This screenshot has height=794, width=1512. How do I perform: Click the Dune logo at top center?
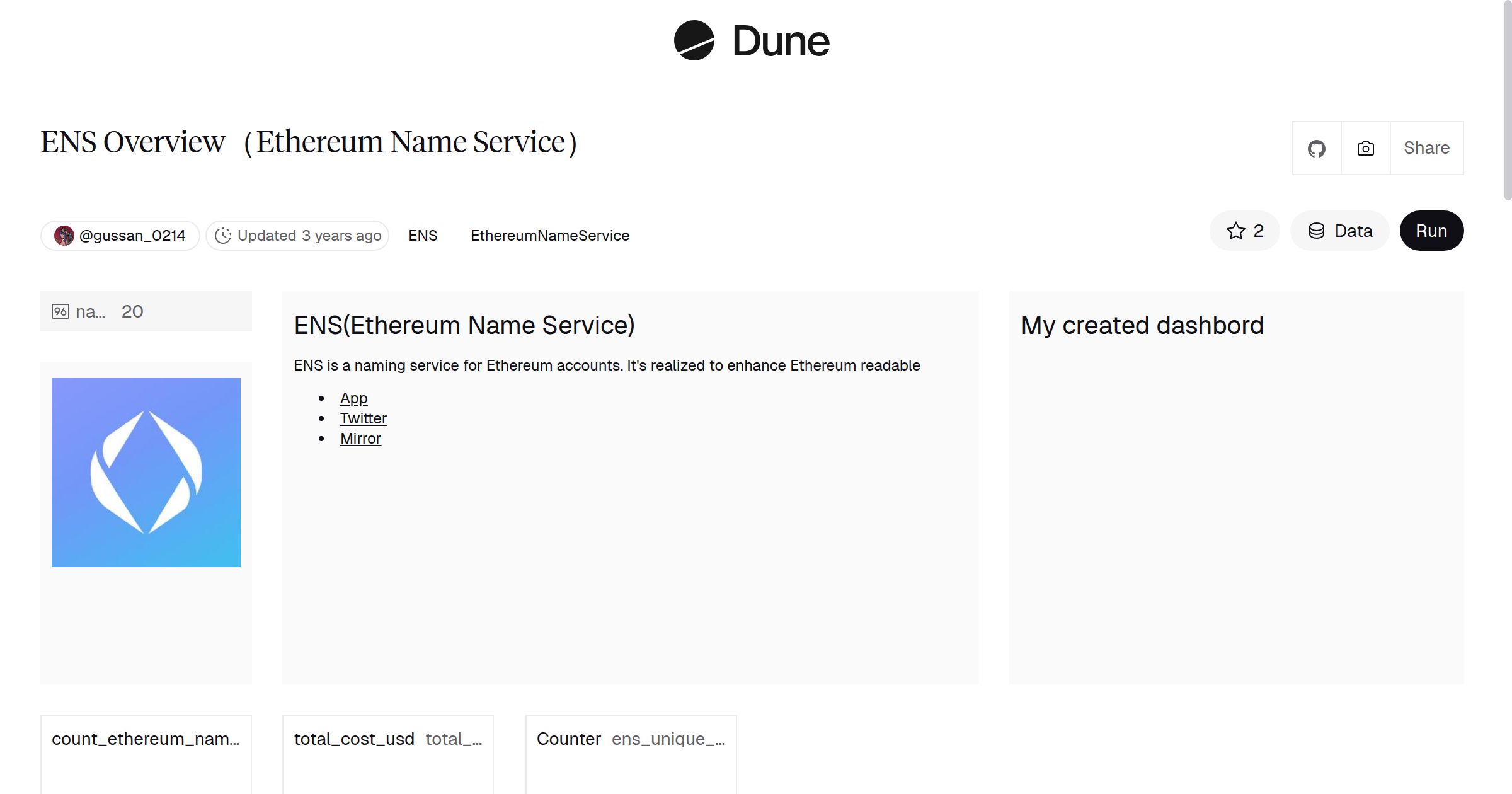pos(750,41)
